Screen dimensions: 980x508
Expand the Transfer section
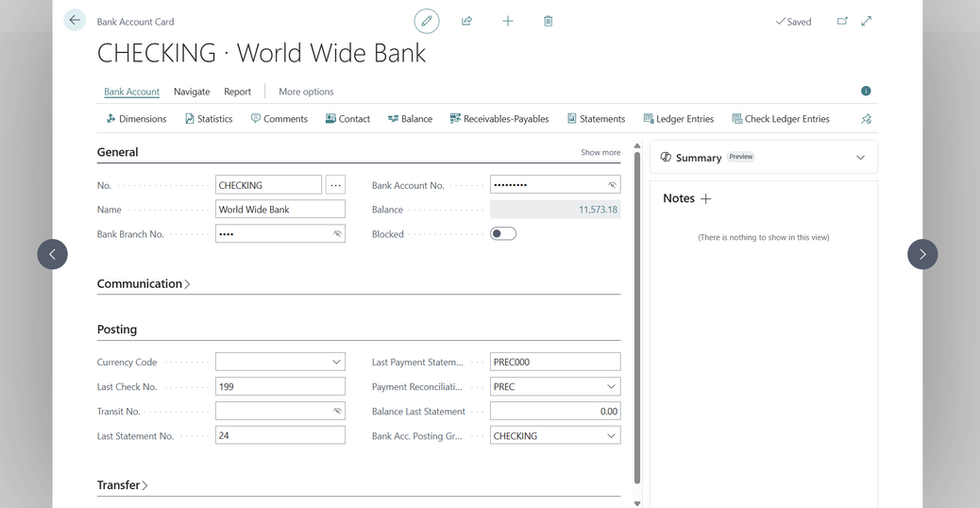(x=122, y=485)
